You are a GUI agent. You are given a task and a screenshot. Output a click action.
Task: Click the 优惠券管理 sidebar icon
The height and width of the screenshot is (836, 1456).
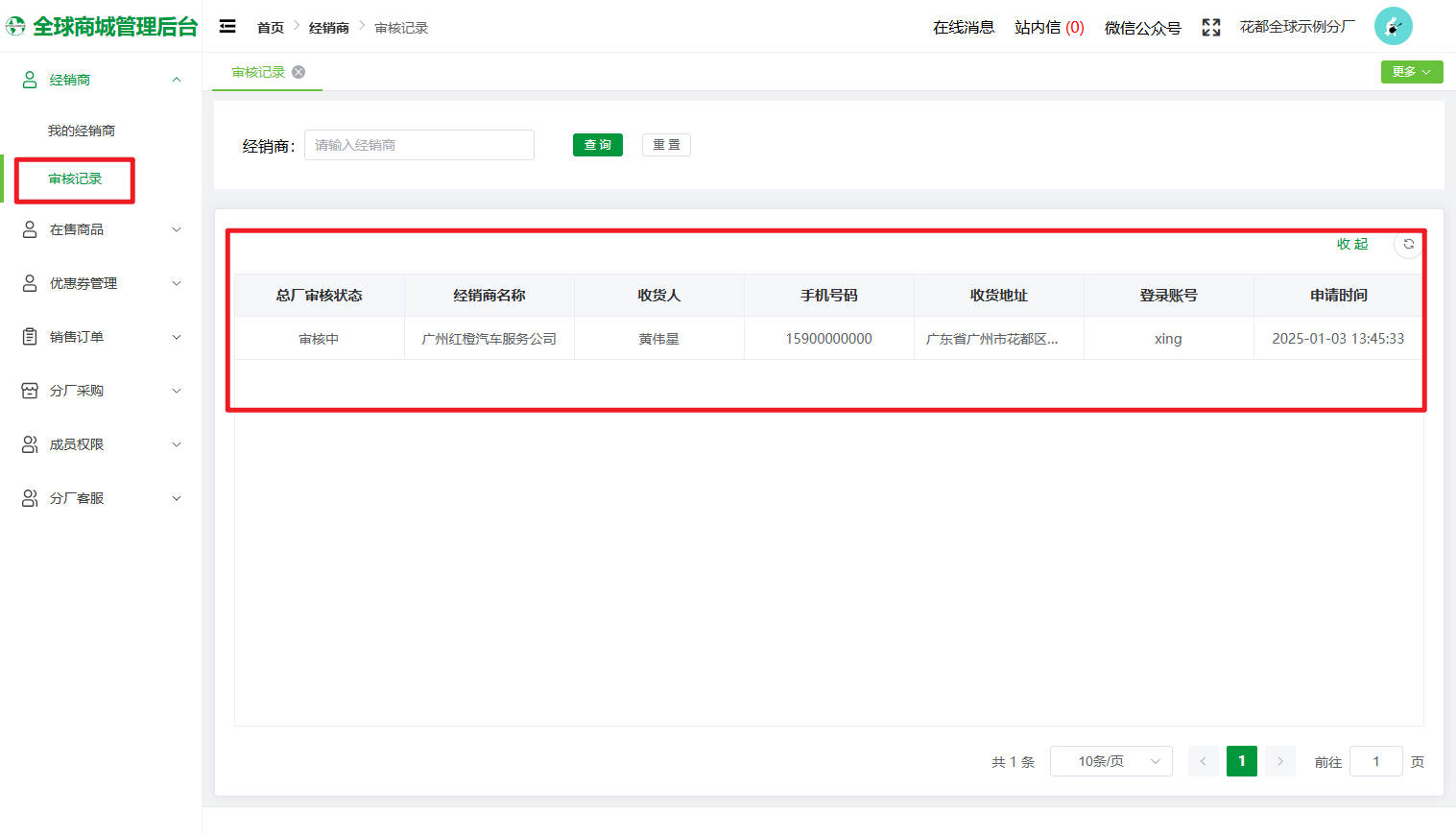click(29, 283)
